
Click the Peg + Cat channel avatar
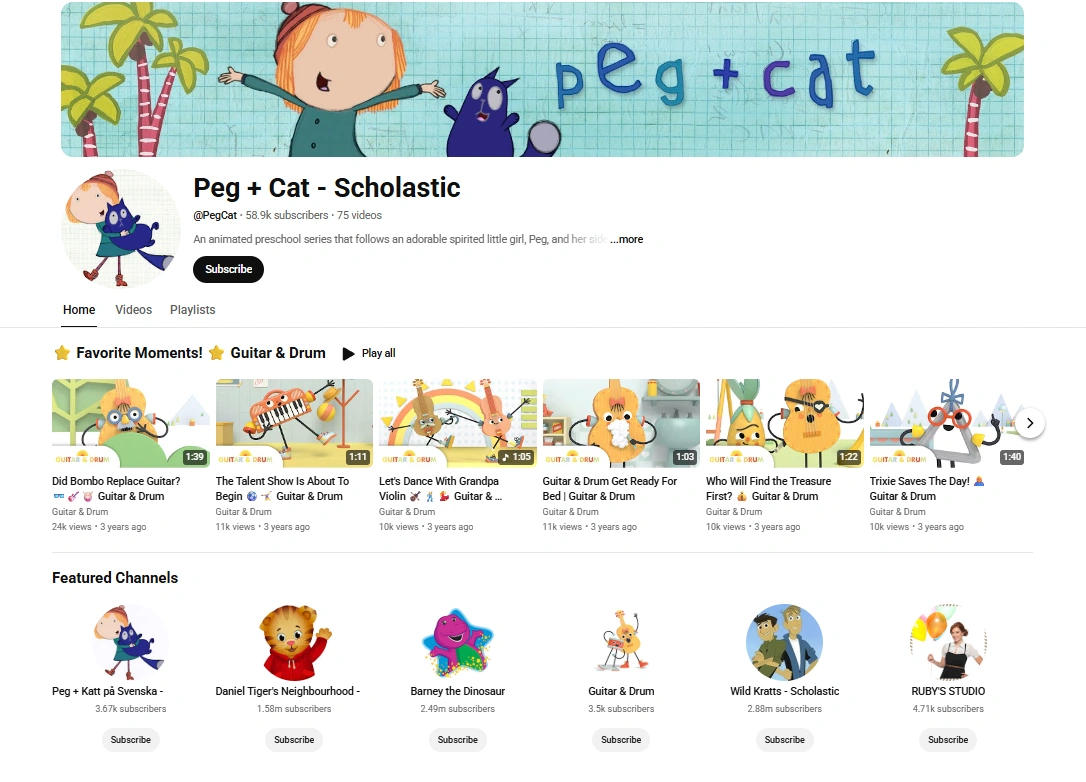click(x=120, y=228)
